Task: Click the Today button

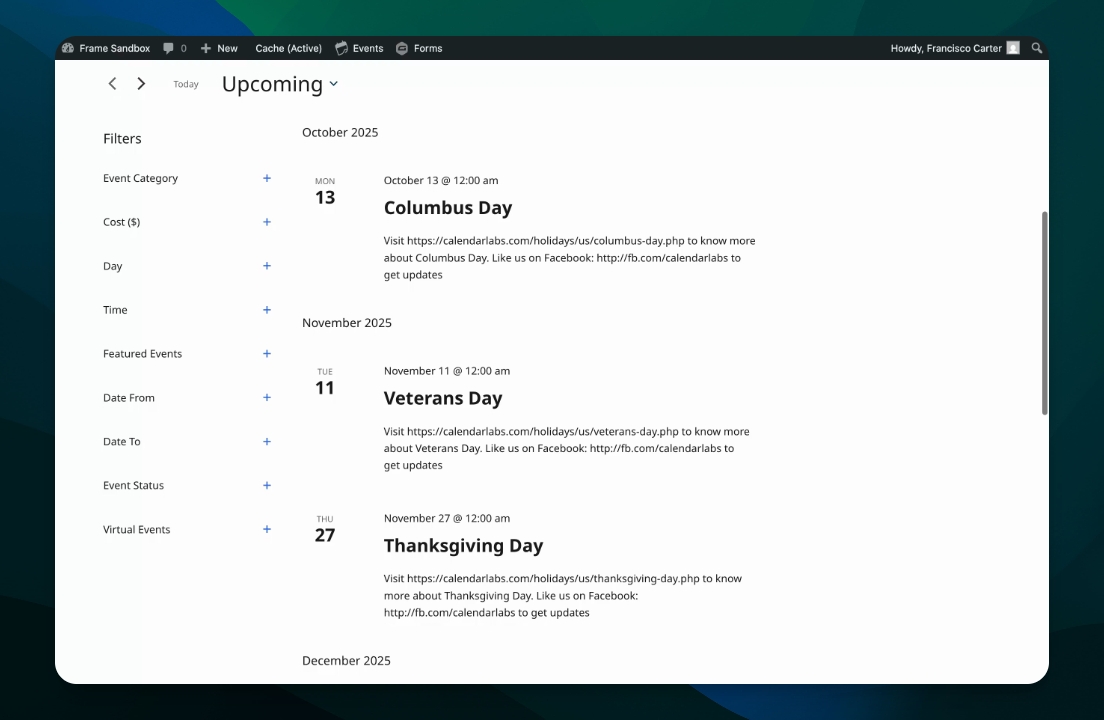Action: (x=186, y=84)
